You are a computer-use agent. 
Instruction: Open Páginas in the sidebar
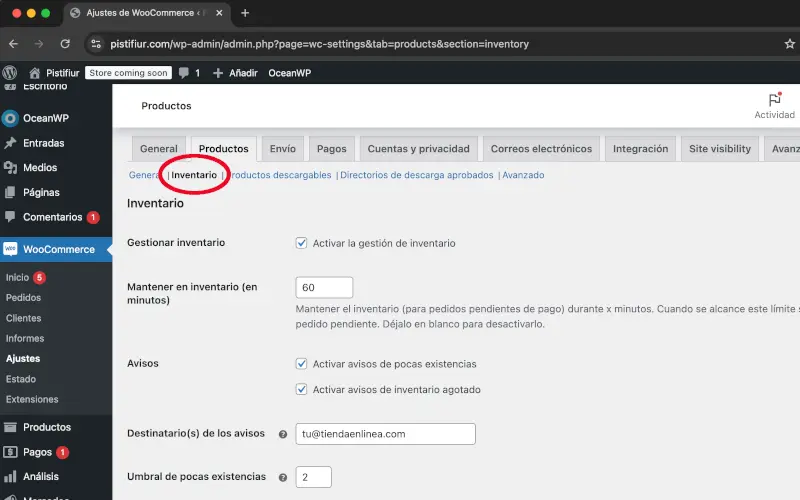coord(41,192)
